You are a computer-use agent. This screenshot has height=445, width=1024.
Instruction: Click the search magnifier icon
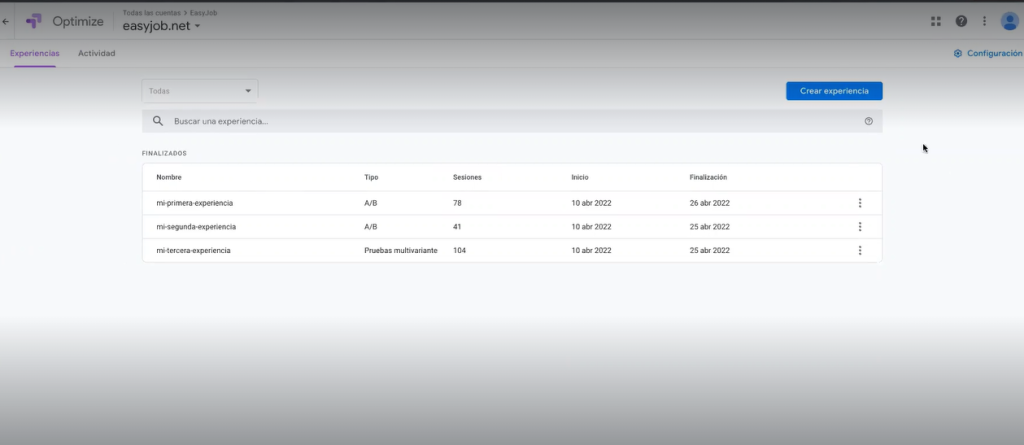[x=157, y=121]
